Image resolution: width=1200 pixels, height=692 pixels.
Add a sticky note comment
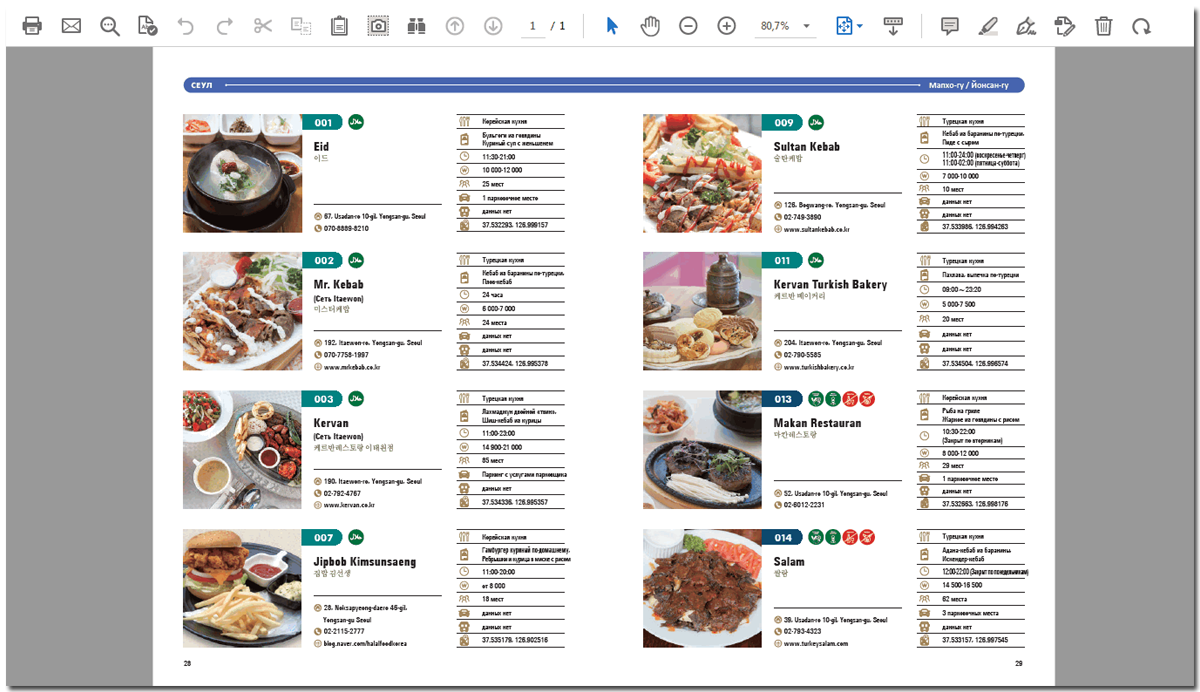[950, 26]
